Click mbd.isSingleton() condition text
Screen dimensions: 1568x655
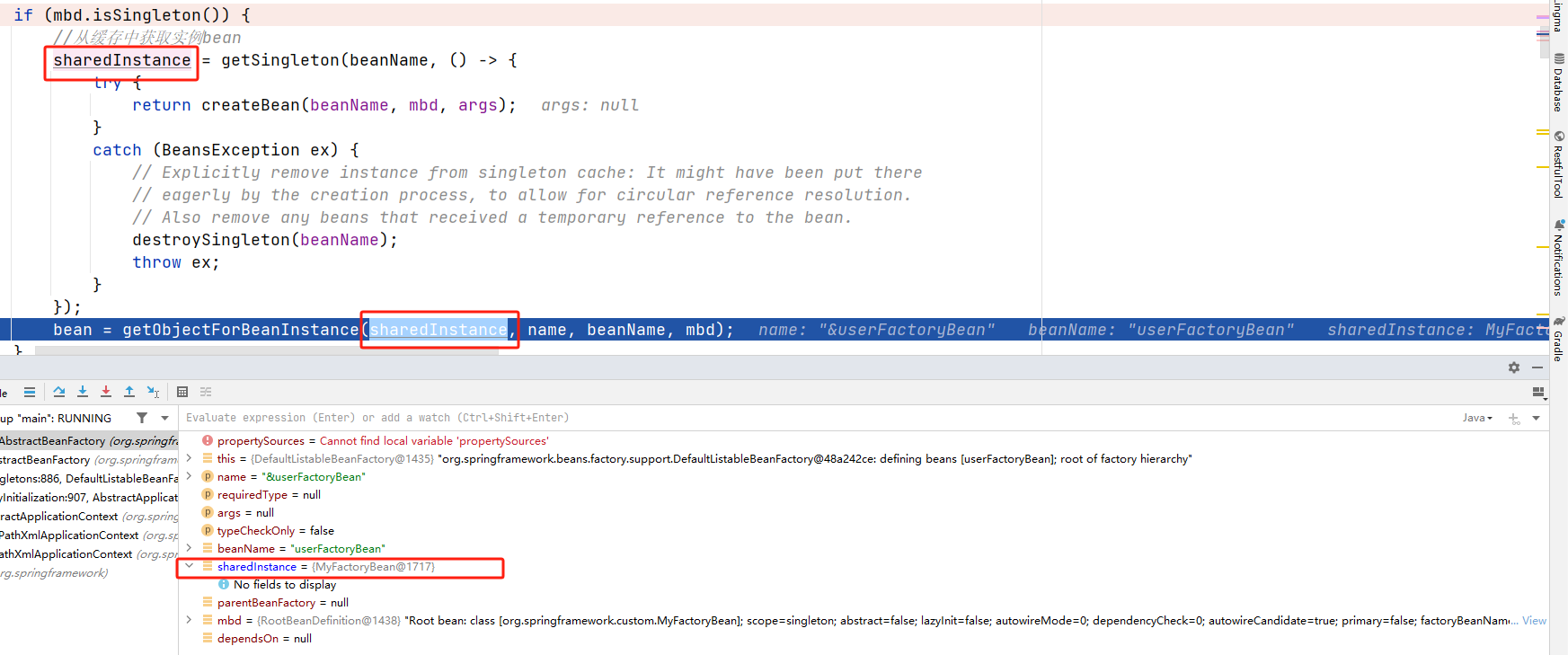tap(136, 15)
